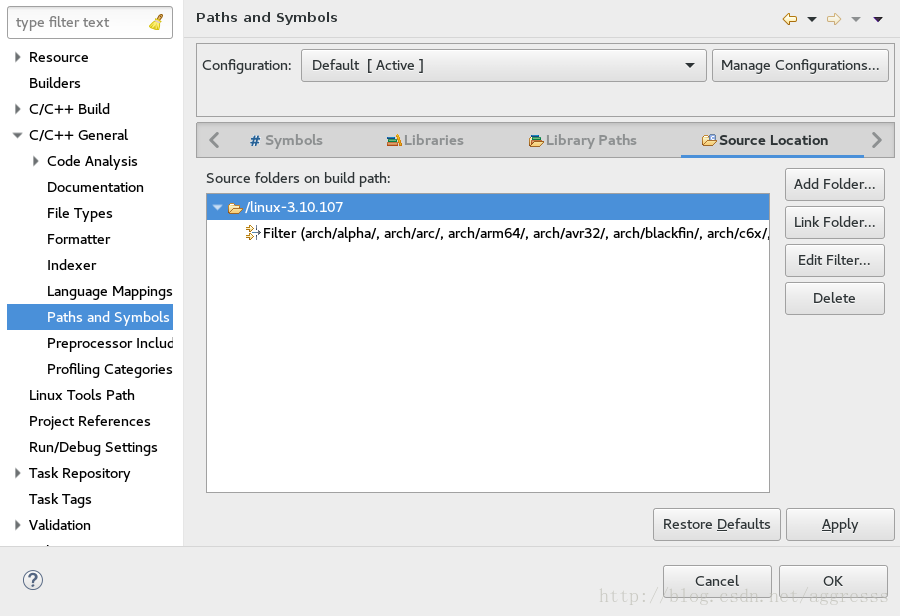This screenshot has width=900, height=616.
Task: Click the Manage Configurations button
Action: (x=800, y=65)
